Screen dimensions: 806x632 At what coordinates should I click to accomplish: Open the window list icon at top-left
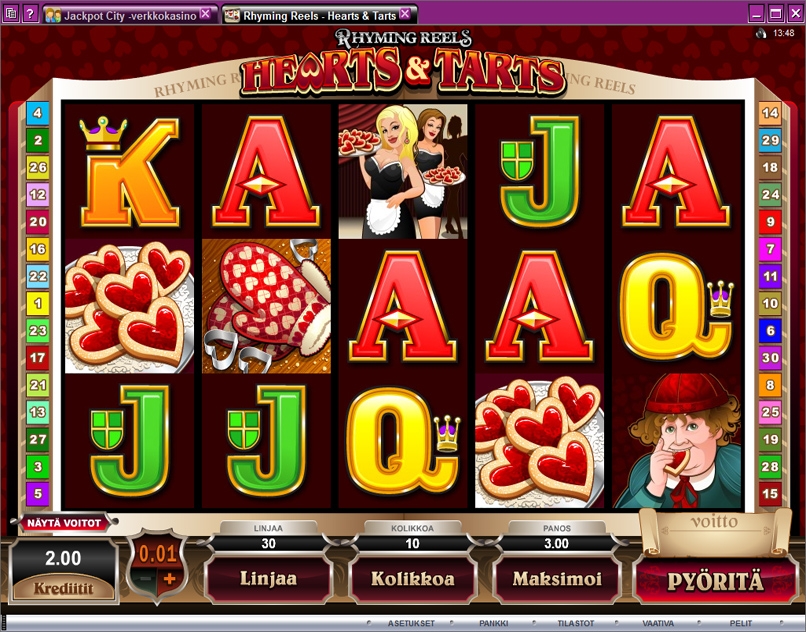11,13
